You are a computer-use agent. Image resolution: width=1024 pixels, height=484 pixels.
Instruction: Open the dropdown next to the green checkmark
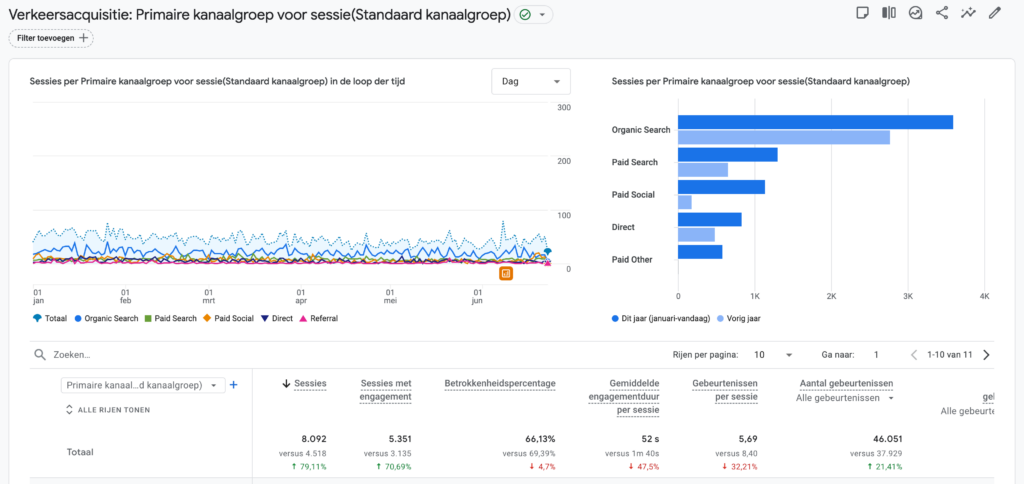click(541, 14)
